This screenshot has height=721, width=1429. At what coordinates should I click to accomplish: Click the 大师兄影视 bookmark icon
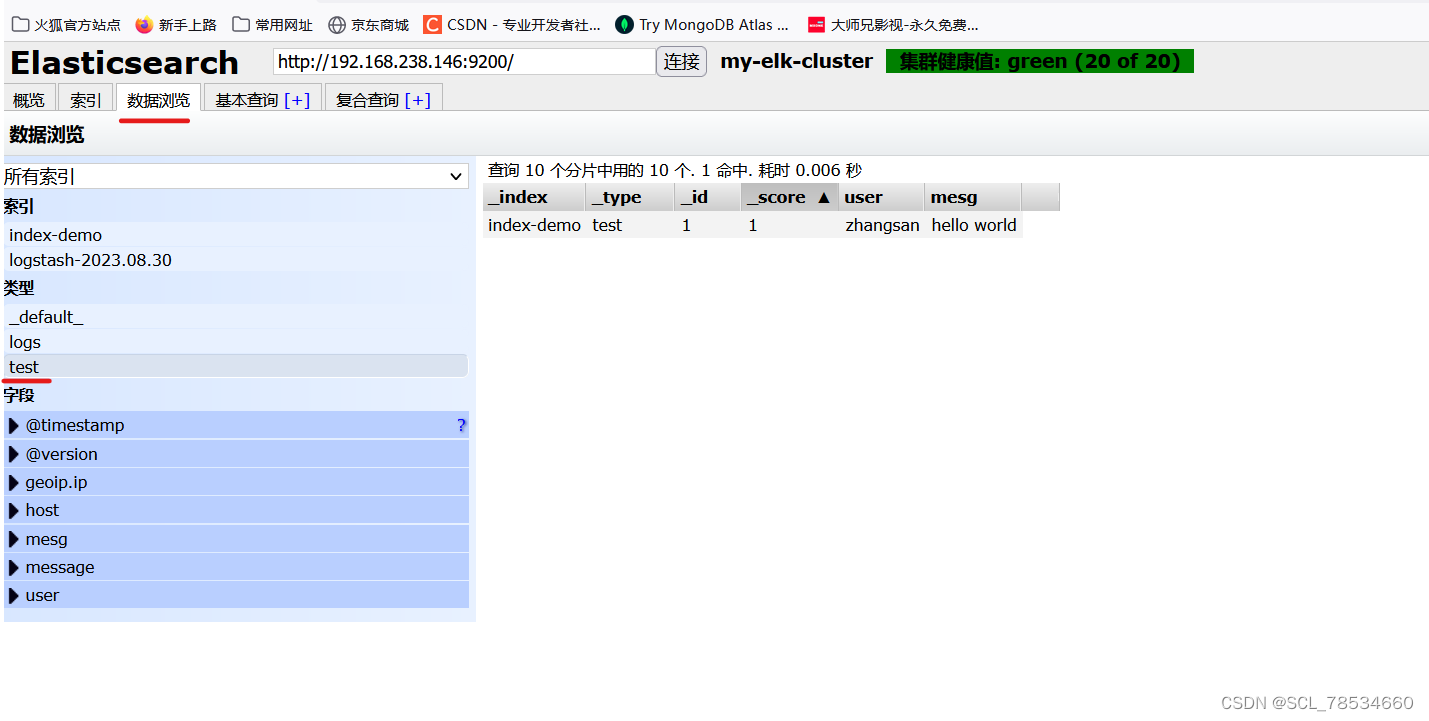point(816,25)
